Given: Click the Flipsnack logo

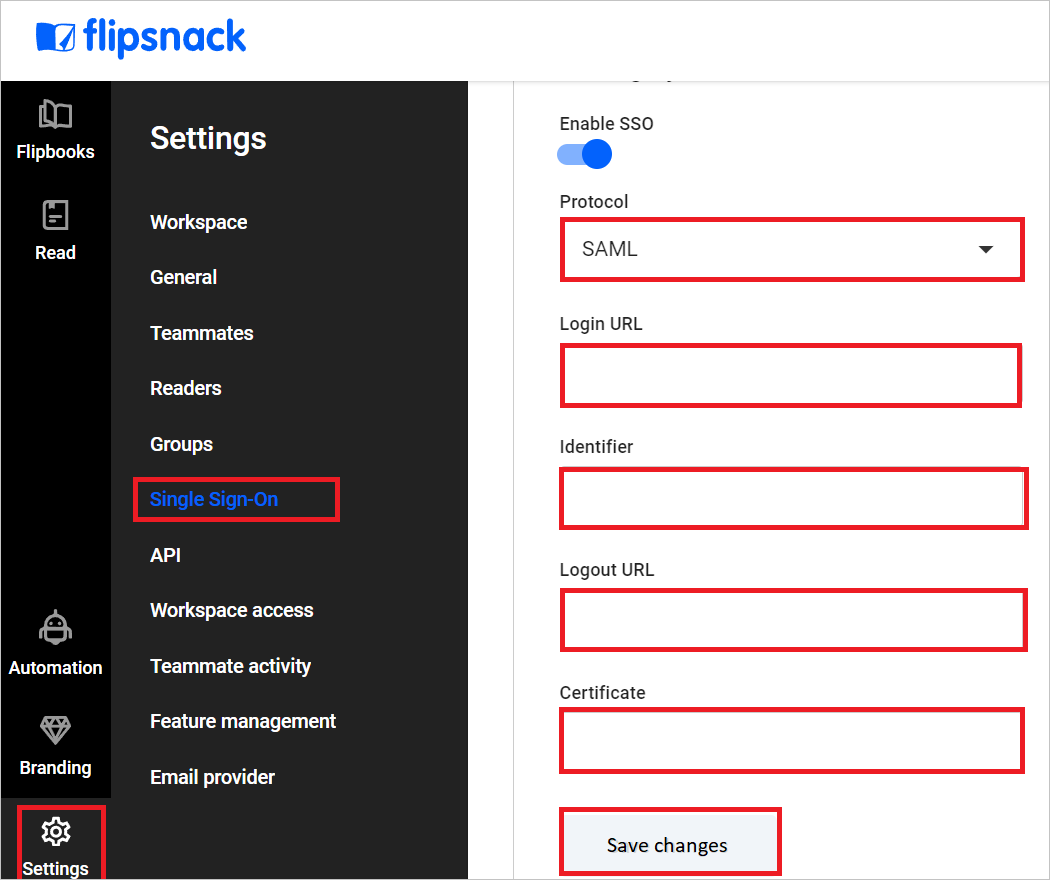Looking at the screenshot, I should tap(140, 37).
